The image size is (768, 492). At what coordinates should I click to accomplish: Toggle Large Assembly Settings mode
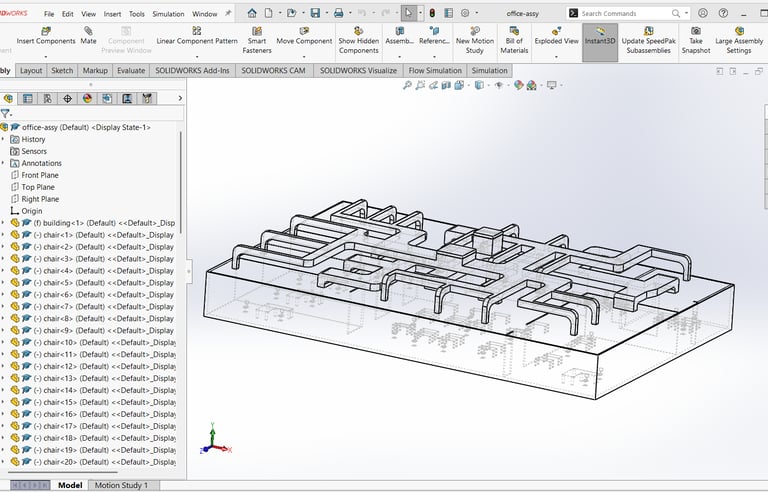click(x=739, y=37)
